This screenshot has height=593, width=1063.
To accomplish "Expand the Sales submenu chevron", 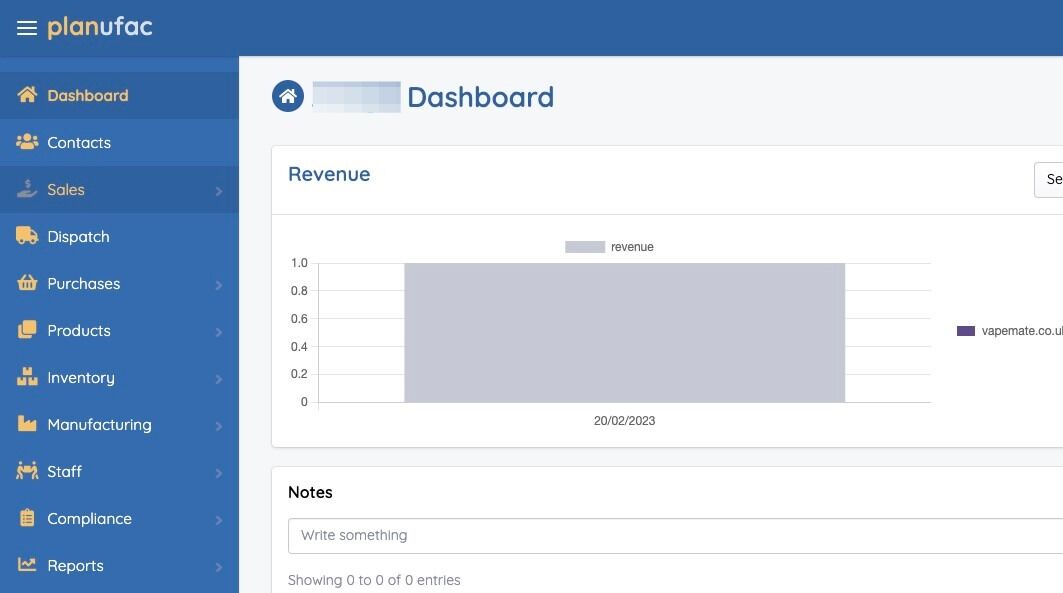I will click(219, 191).
